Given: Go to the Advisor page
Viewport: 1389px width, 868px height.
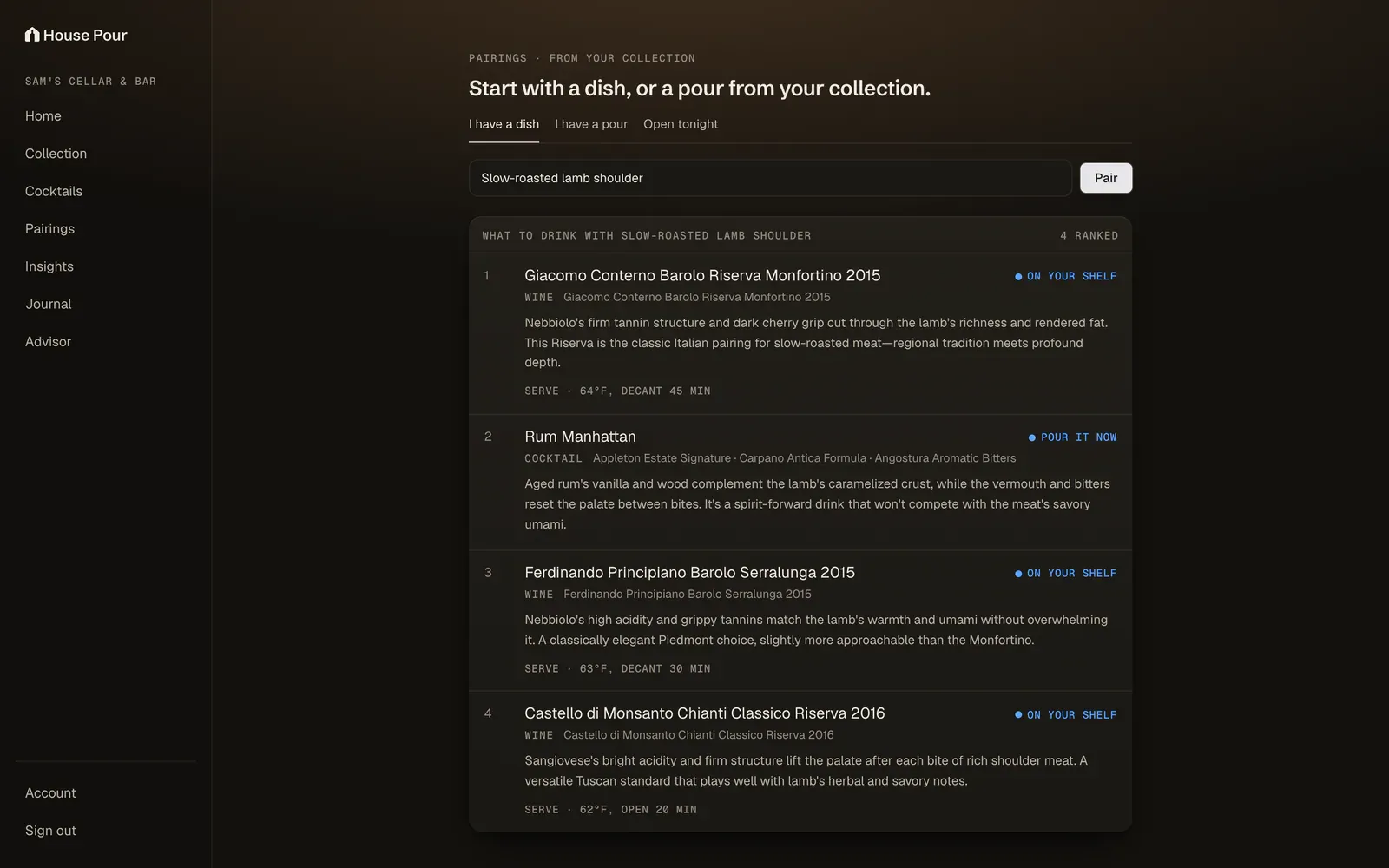Looking at the screenshot, I should (48, 342).
